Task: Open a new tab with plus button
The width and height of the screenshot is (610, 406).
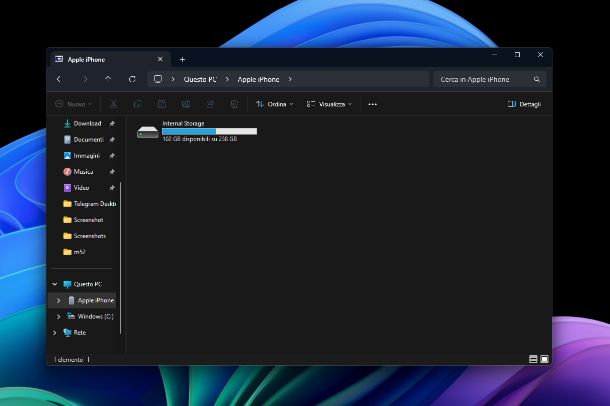Action: (x=182, y=60)
